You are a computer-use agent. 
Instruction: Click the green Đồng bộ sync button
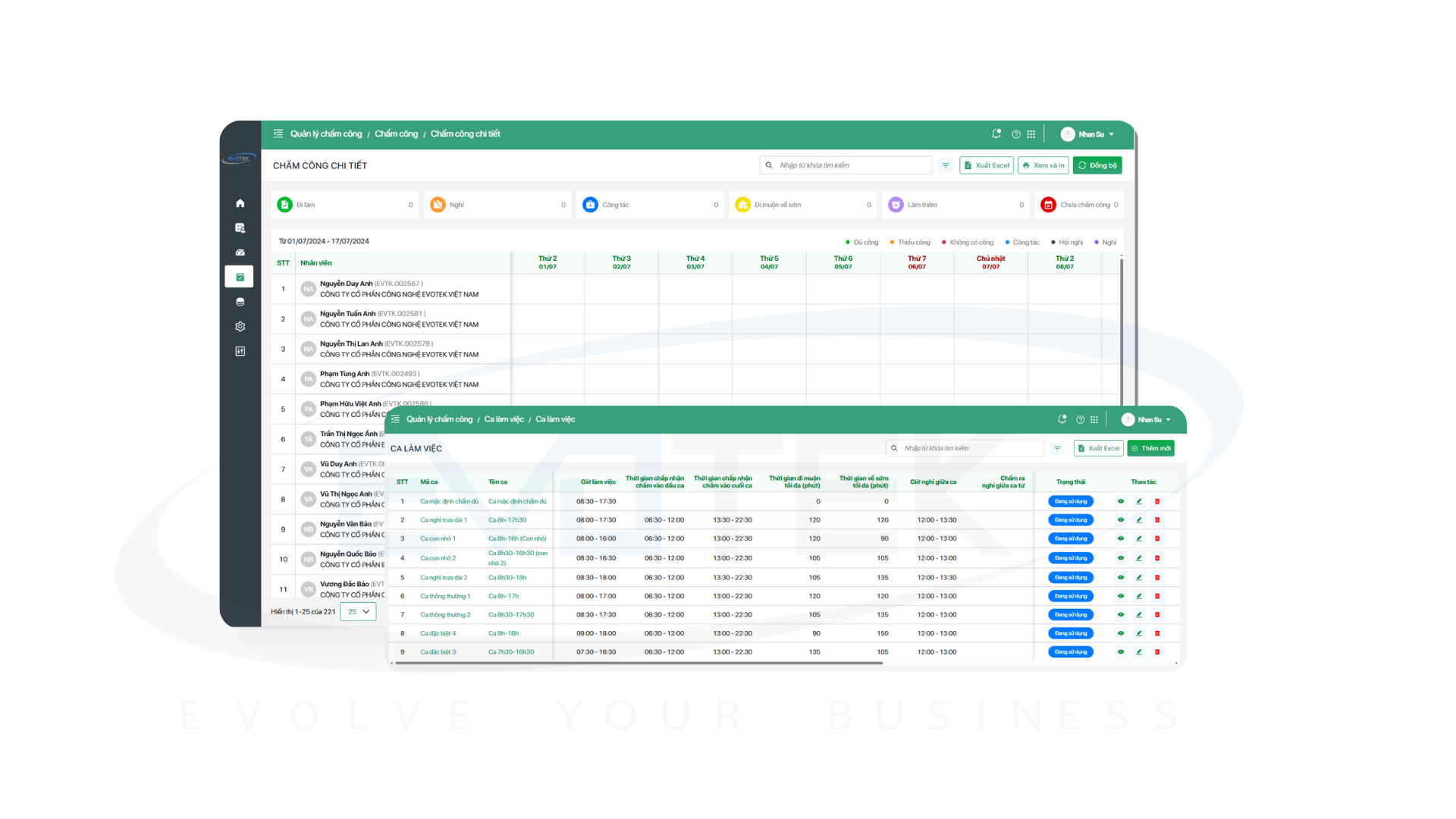point(1097,165)
